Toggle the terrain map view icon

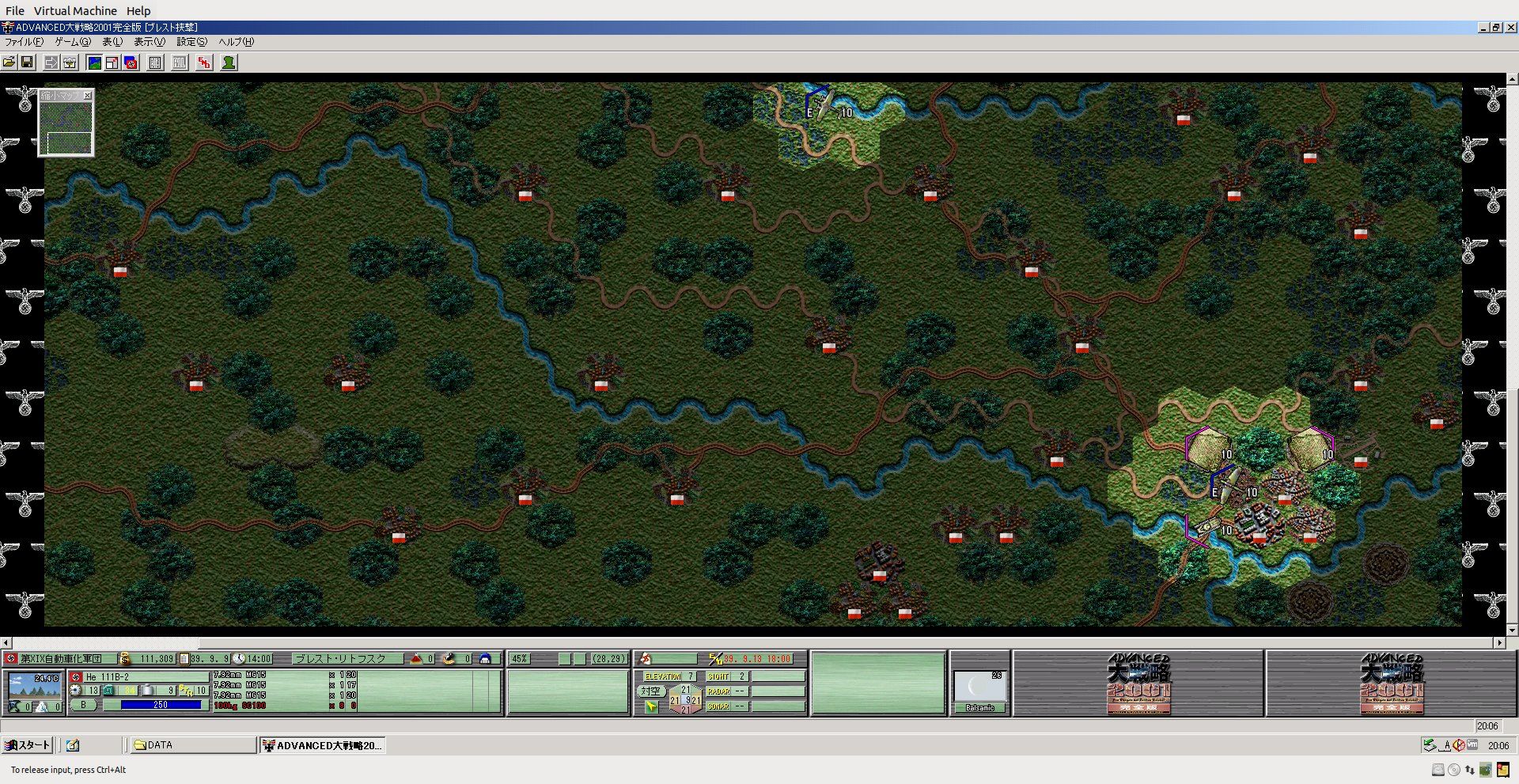coord(94,62)
